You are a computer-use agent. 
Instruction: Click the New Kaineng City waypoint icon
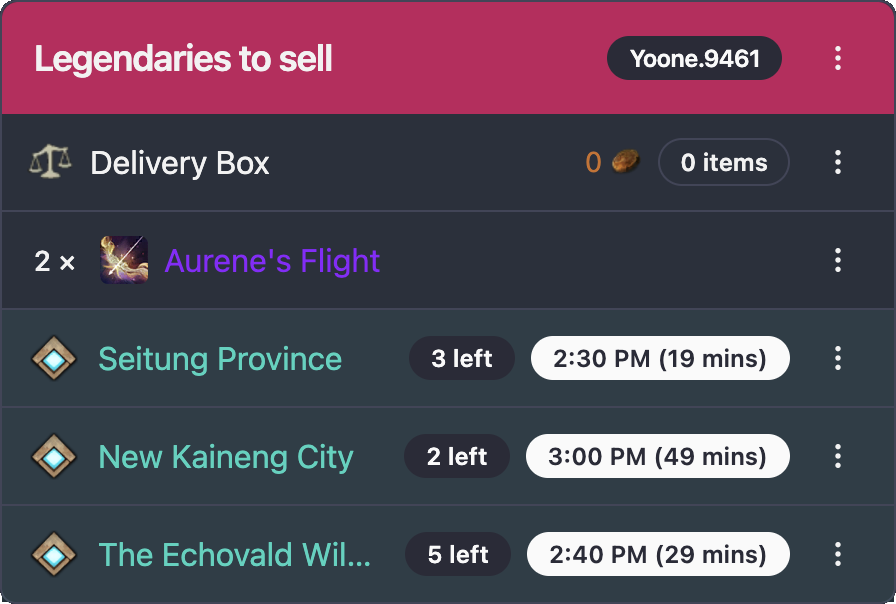pyautogui.click(x=54, y=457)
